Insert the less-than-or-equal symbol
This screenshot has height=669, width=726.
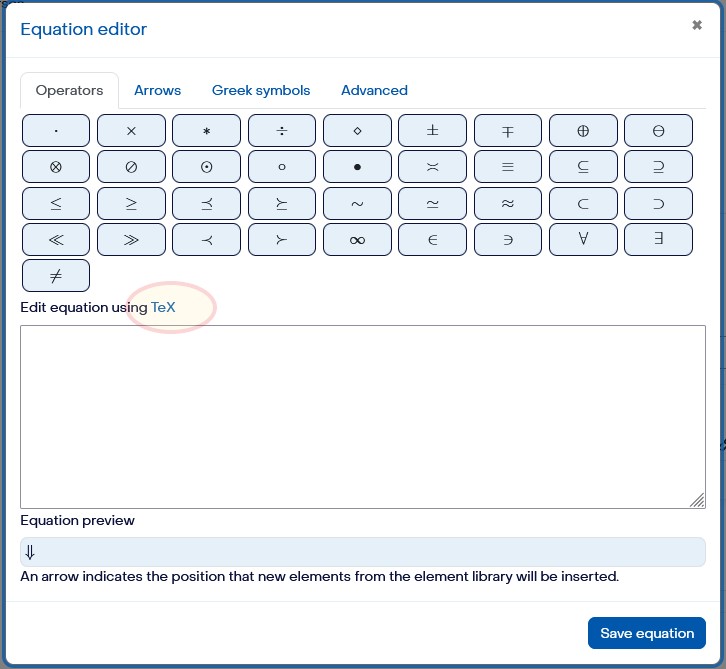pyautogui.click(x=56, y=204)
